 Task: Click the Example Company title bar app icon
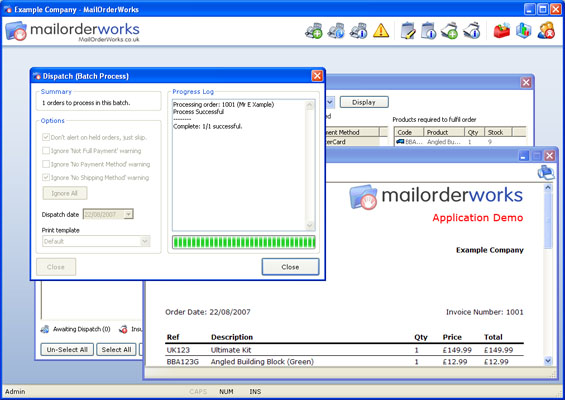point(8,9)
